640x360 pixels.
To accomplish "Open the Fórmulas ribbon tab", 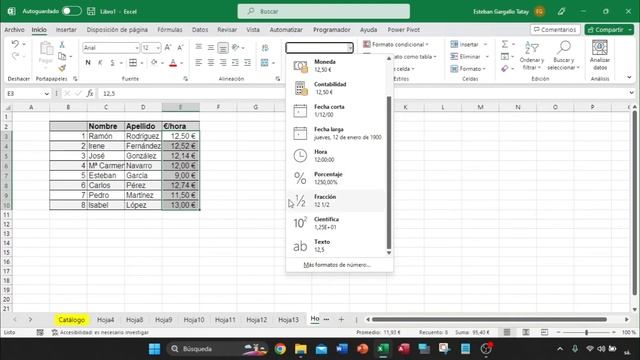I will pyautogui.click(x=170, y=30).
